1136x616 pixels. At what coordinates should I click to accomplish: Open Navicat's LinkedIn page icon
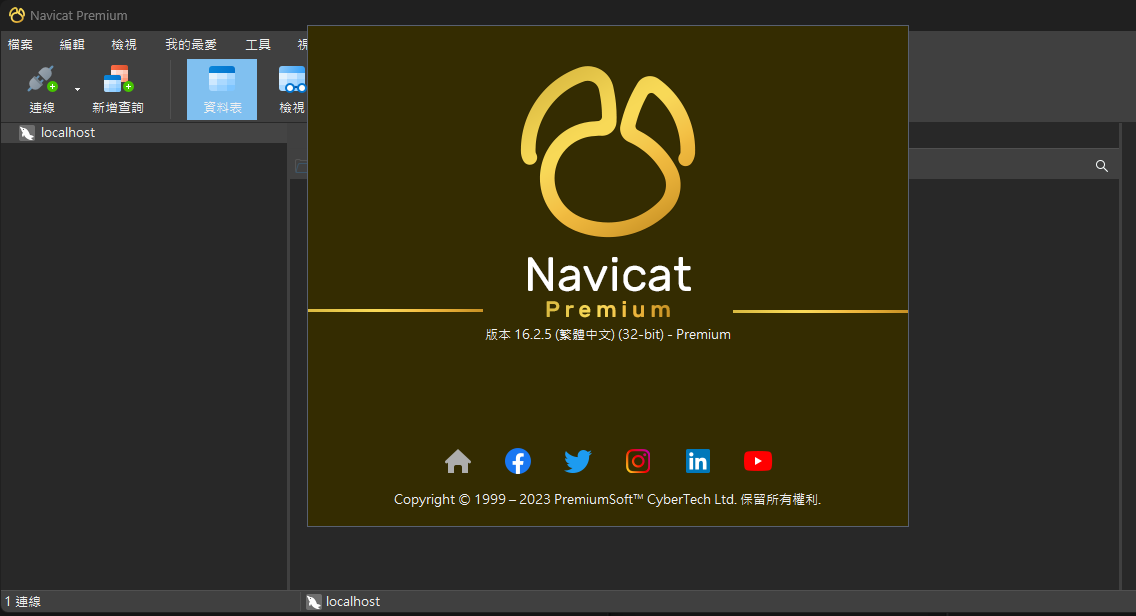tap(698, 461)
